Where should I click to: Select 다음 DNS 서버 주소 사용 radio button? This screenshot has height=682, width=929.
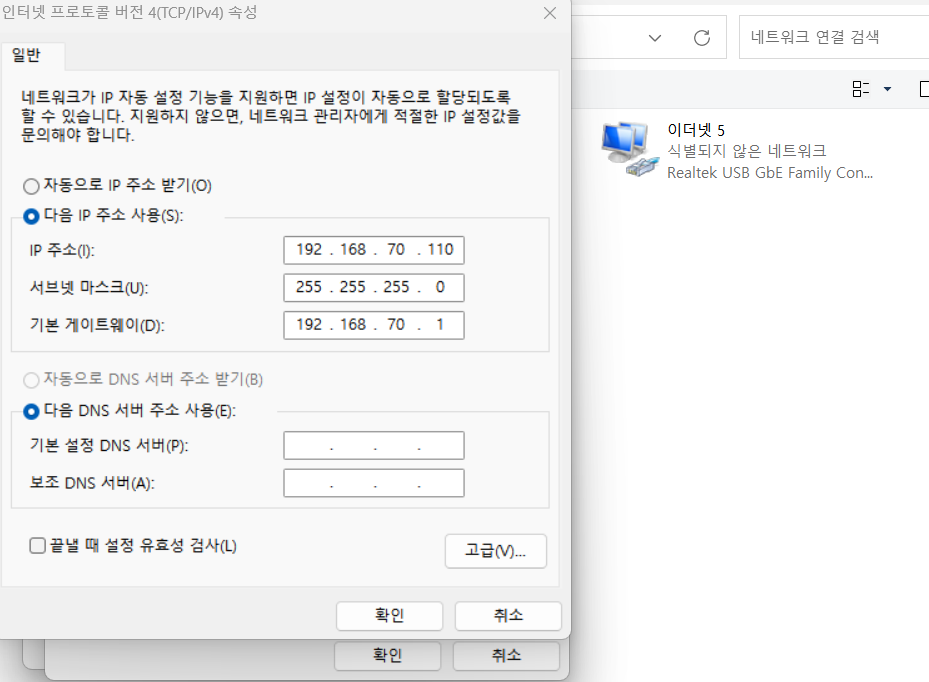pos(31,411)
